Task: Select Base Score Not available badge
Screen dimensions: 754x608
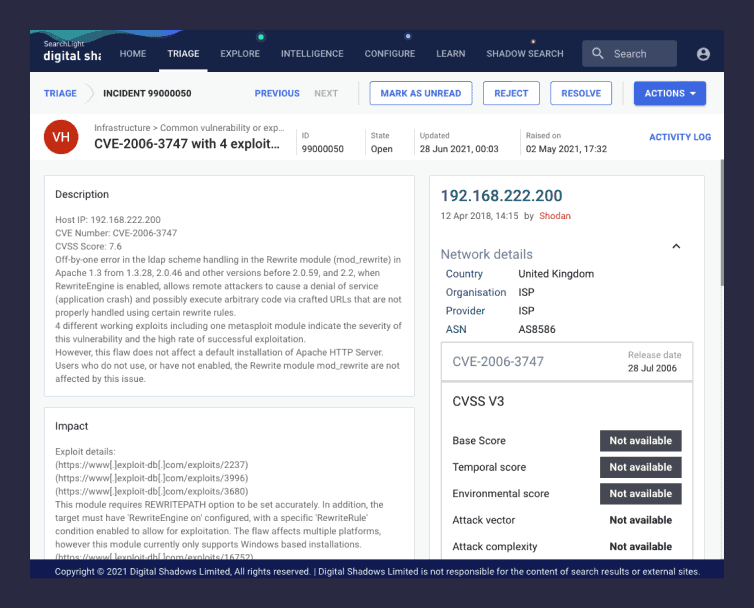Action: point(641,441)
